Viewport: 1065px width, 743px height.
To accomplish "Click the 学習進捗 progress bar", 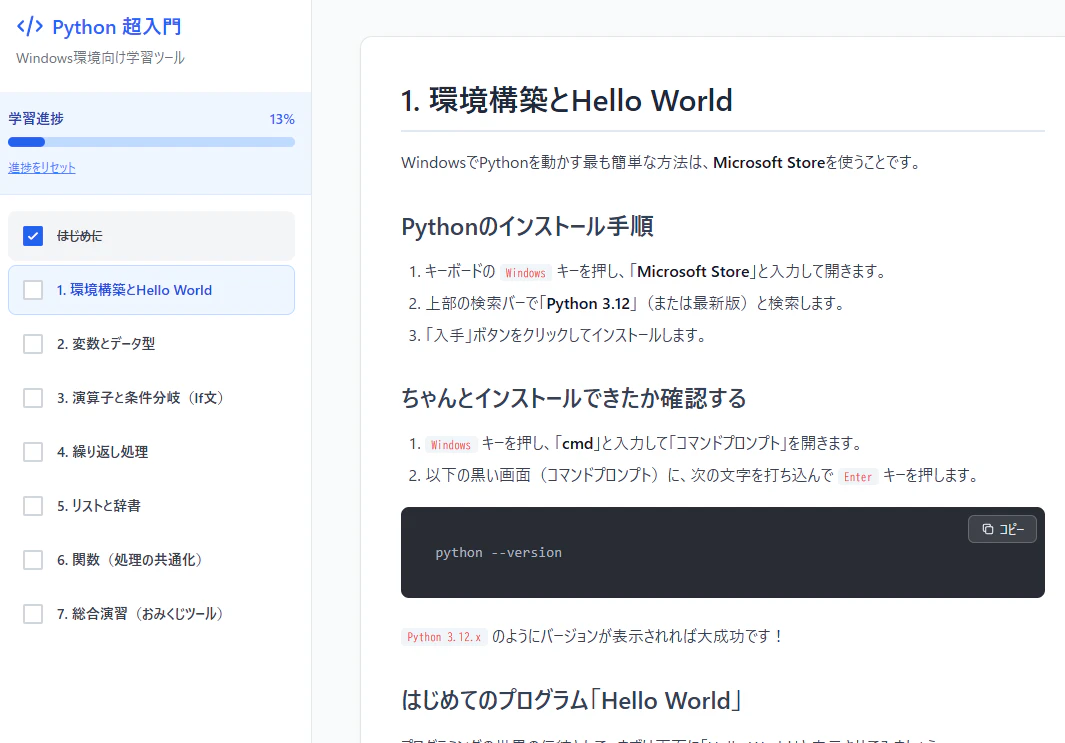I will pos(151,142).
